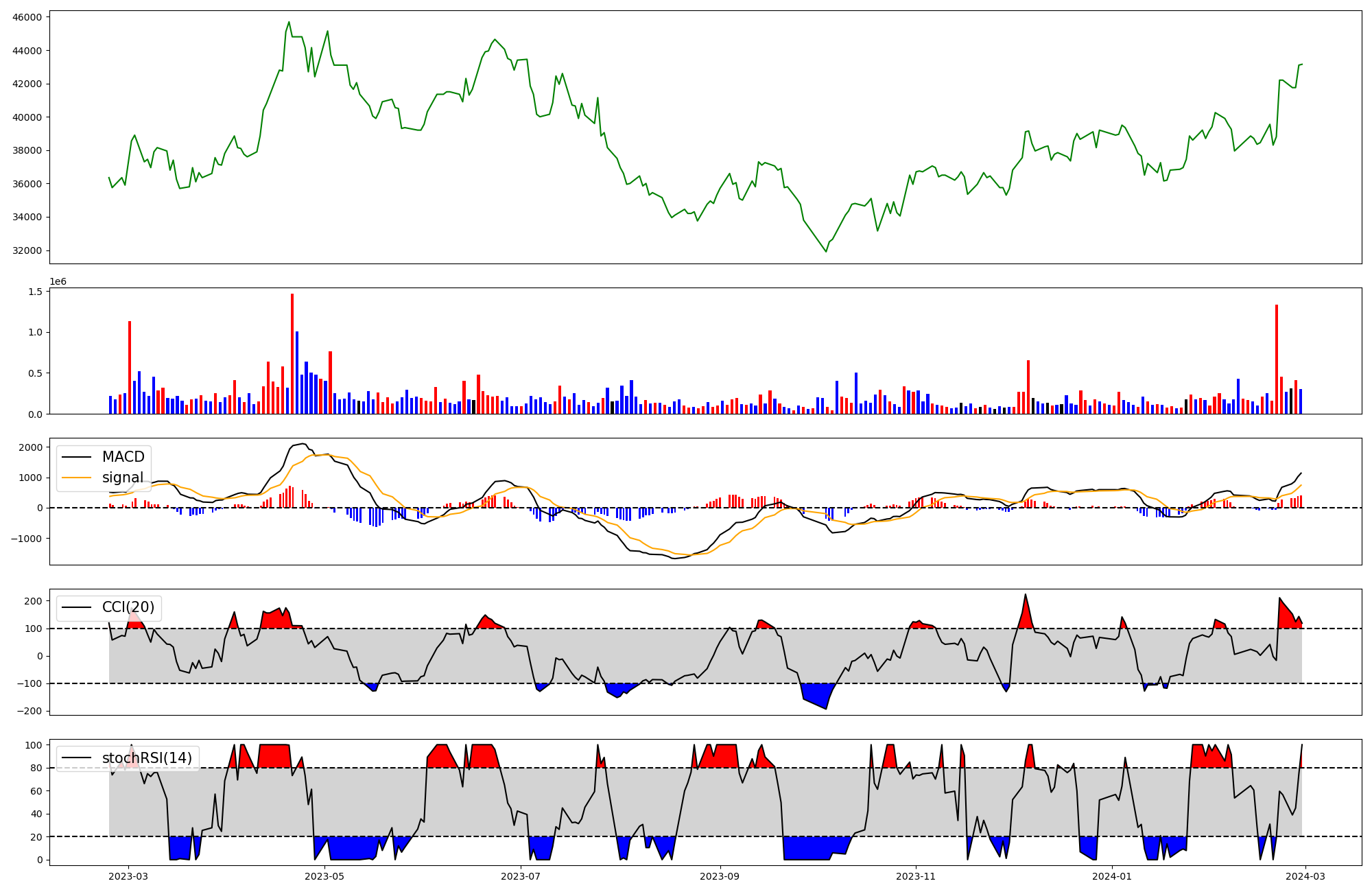Screen dimensions: 1372x892
Task: Click the tallest red volume bar
Action: click(292, 353)
